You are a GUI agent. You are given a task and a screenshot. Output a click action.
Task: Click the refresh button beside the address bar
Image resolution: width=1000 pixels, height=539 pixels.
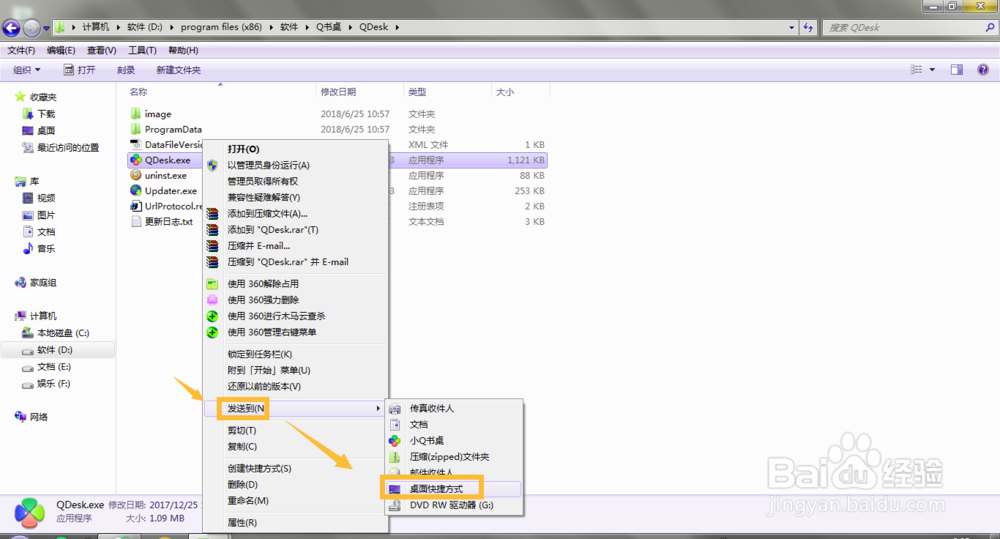[808, 27]
